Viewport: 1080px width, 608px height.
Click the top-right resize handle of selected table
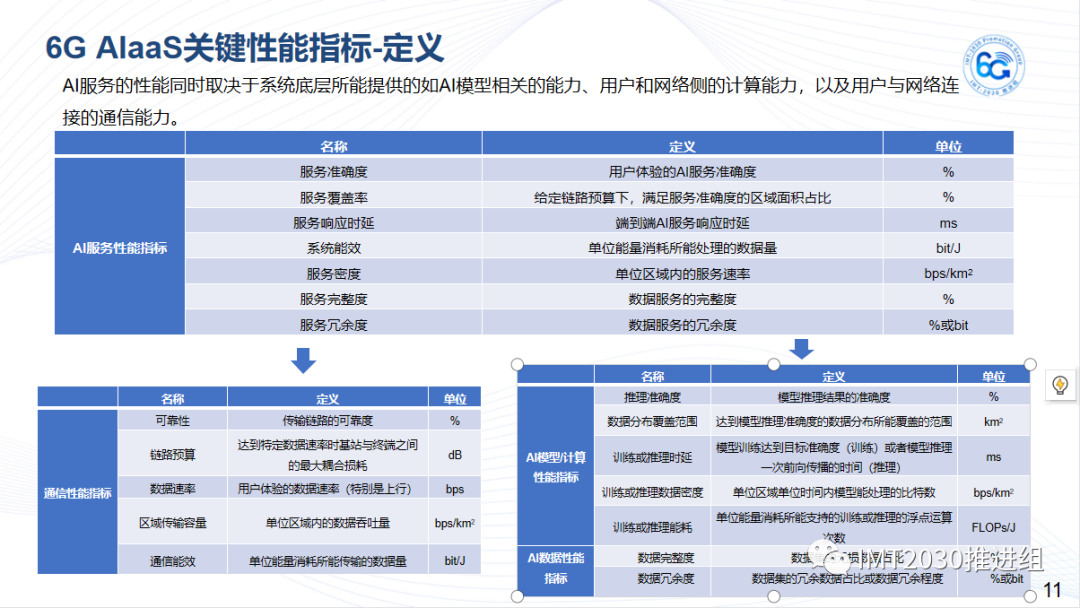click(1031, 364)
